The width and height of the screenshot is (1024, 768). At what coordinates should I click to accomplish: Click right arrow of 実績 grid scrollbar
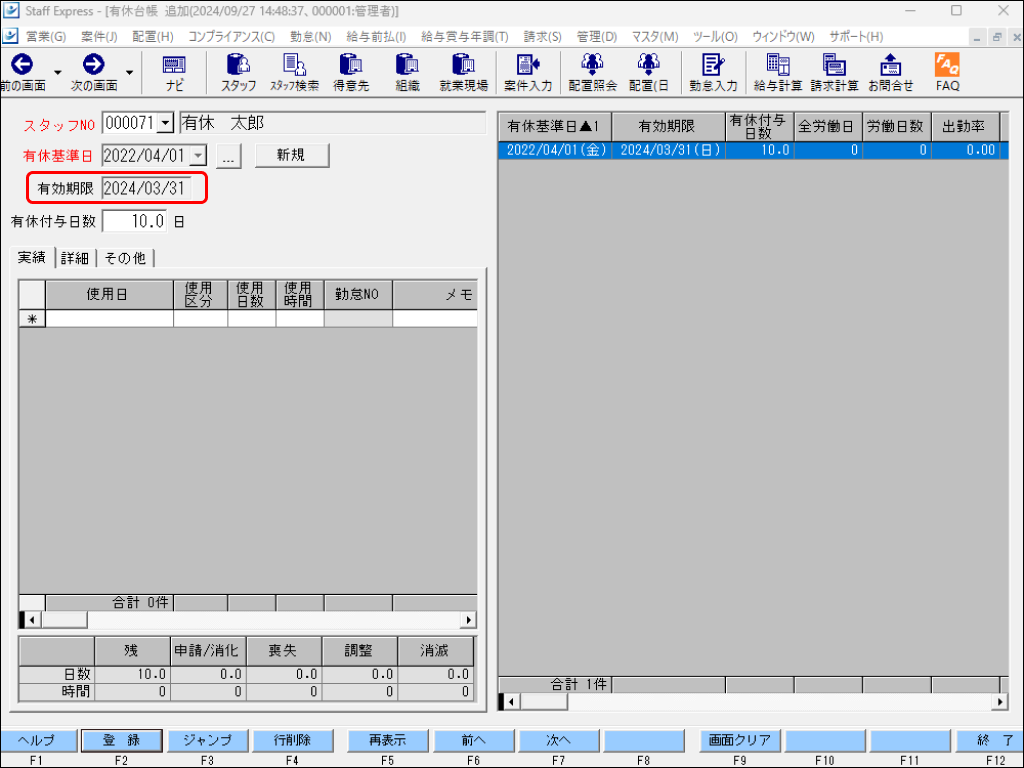tap(468, 620)
